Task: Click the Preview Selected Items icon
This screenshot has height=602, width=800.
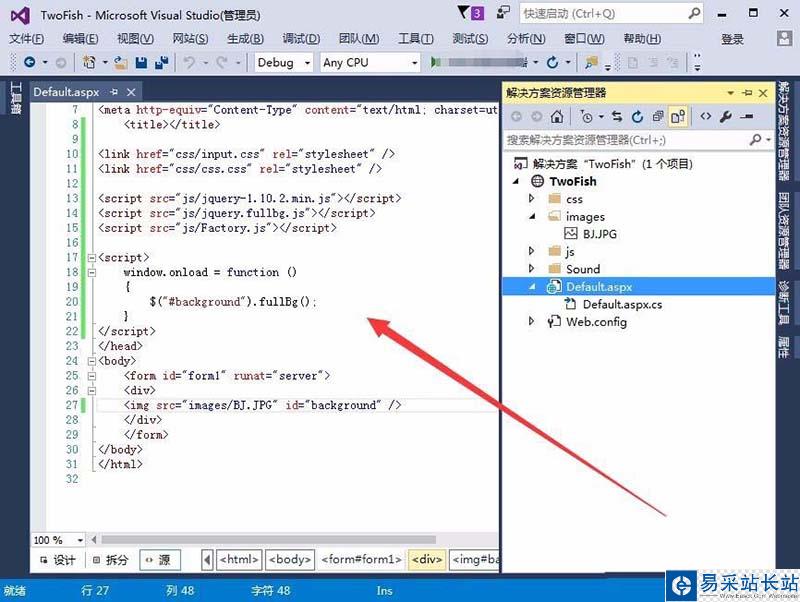Action: (x=747, y=116)
